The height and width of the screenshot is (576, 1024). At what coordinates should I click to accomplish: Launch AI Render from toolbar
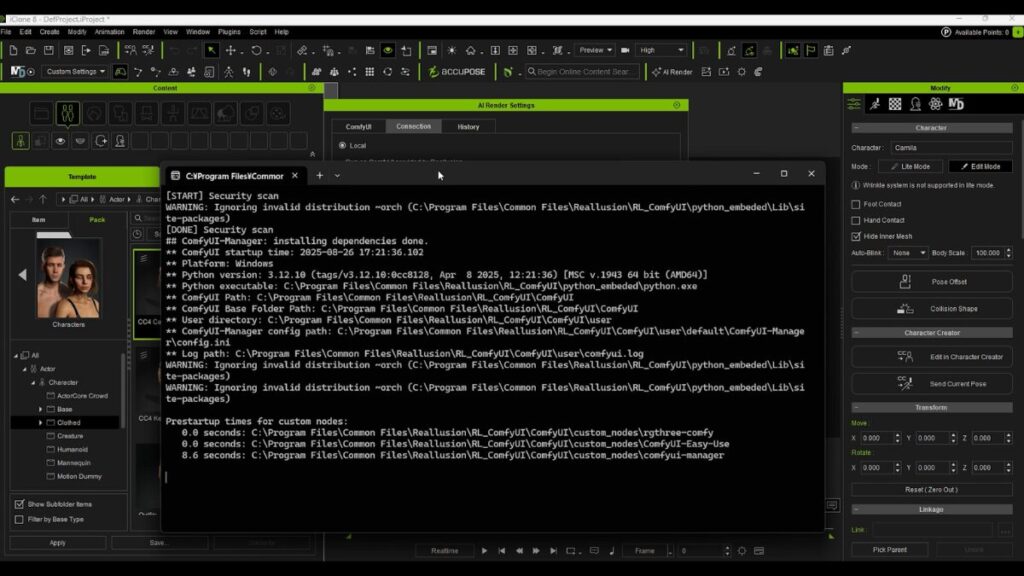672,72
